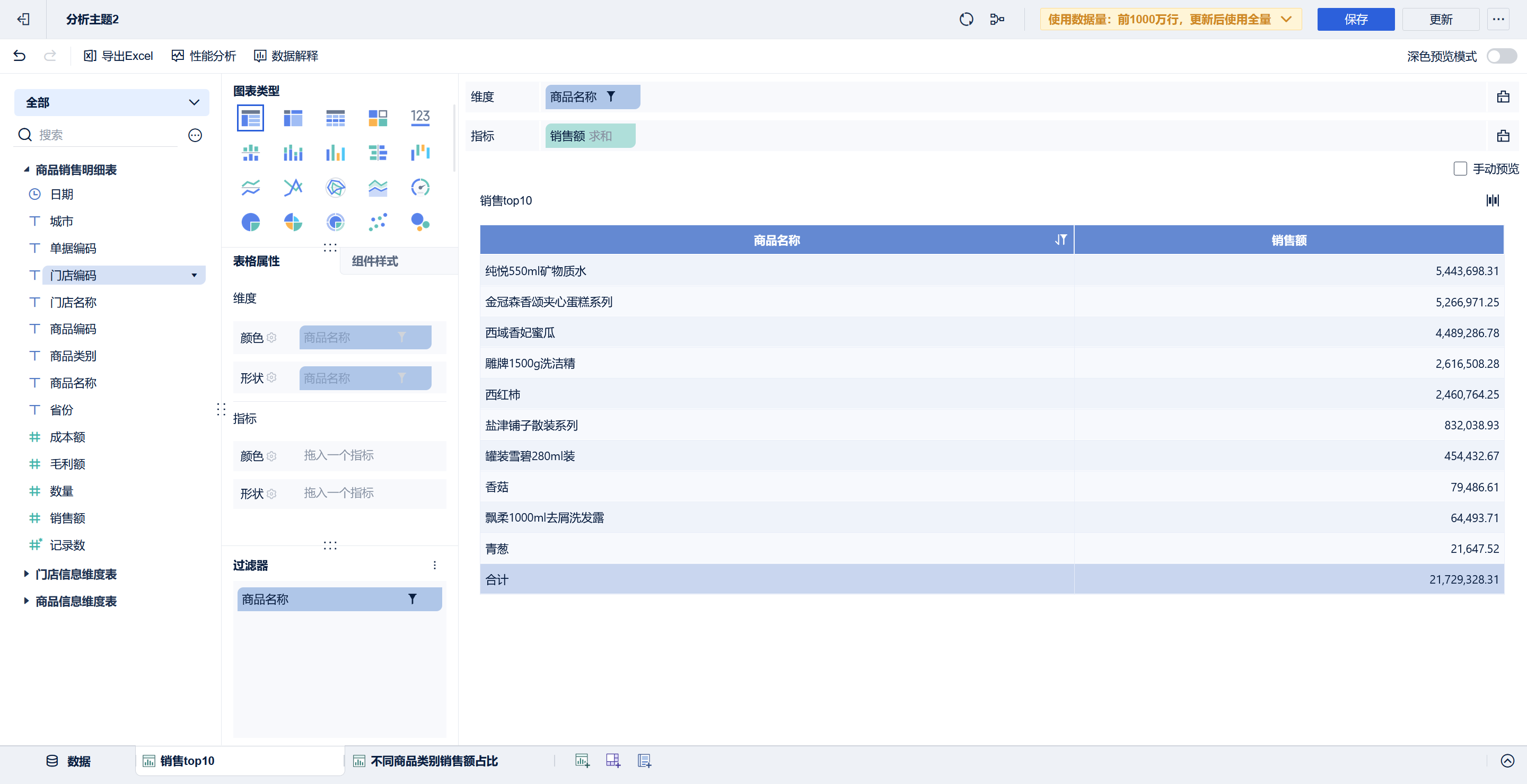
Task: Select the scatter plot chart icon
Action: point(378,222)
